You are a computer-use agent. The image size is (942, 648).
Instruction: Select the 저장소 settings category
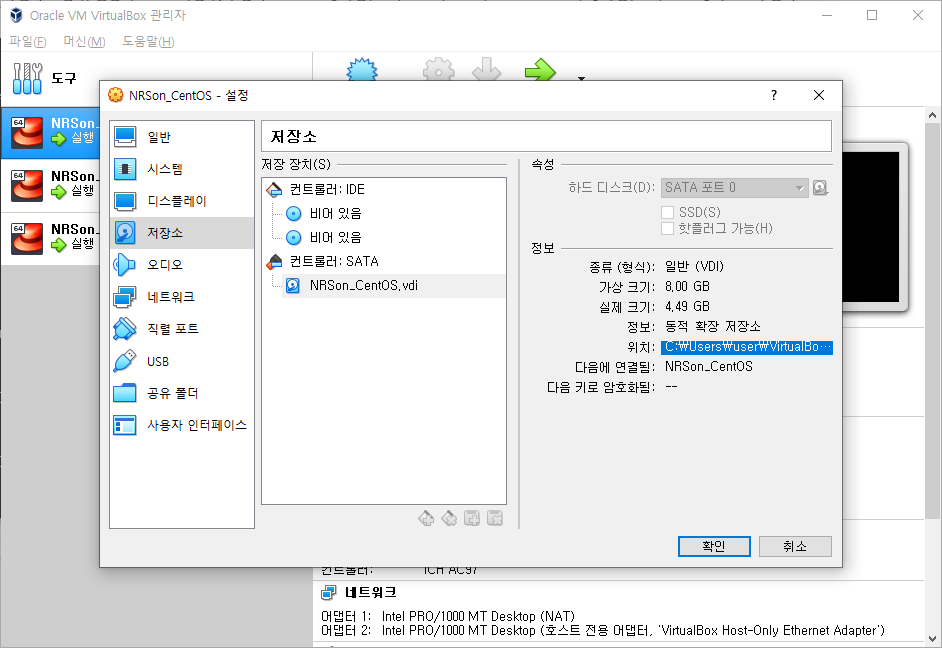[182, 233]
